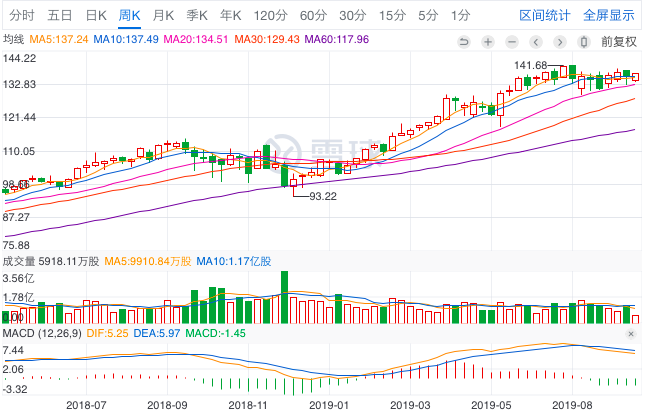Screen dimensions: 653x417
Task: Switch to the 年K tab
Action: click(231, 16)
